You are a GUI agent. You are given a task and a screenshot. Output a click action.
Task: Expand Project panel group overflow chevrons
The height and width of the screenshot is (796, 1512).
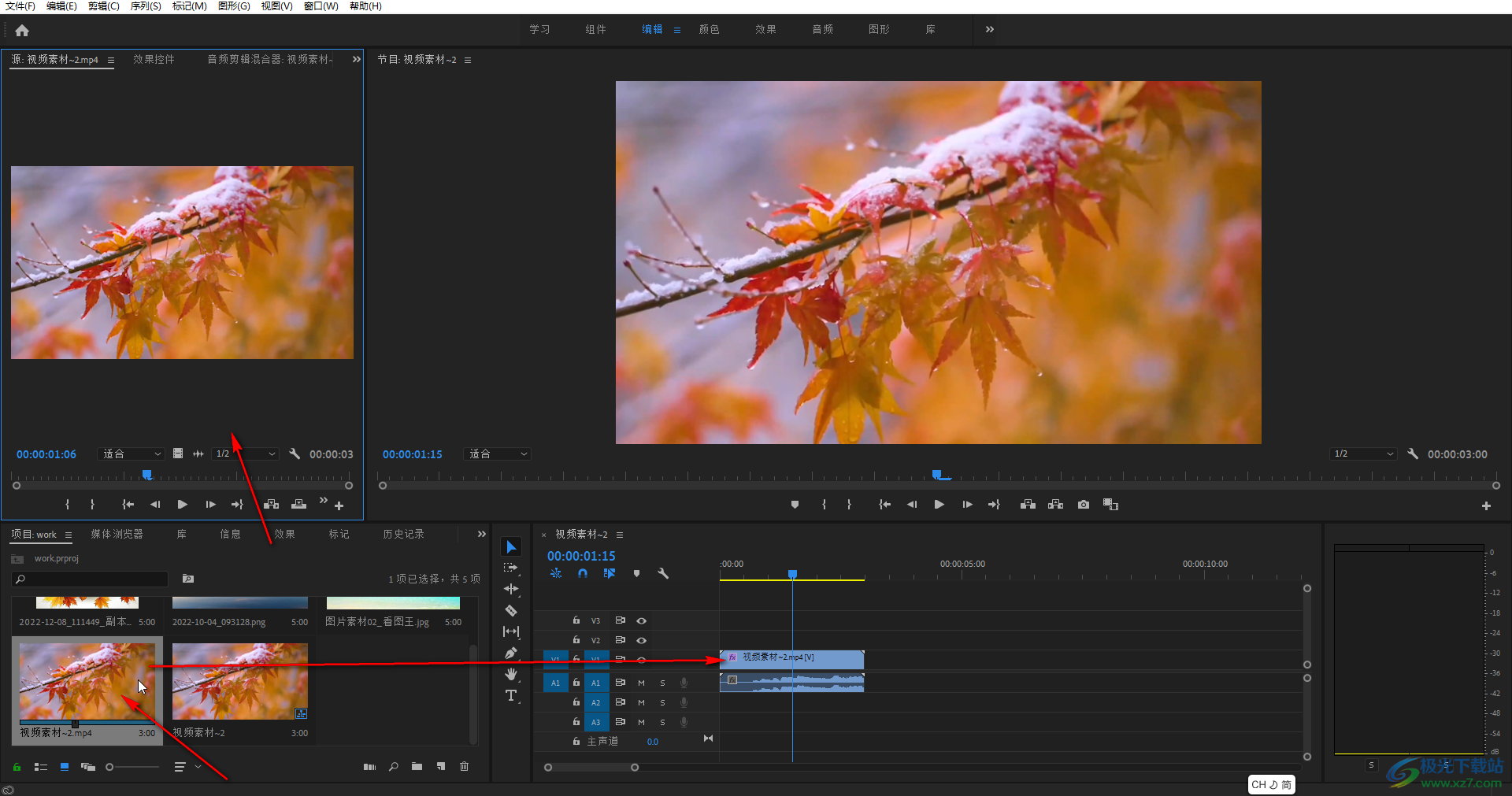click(482, 535)
